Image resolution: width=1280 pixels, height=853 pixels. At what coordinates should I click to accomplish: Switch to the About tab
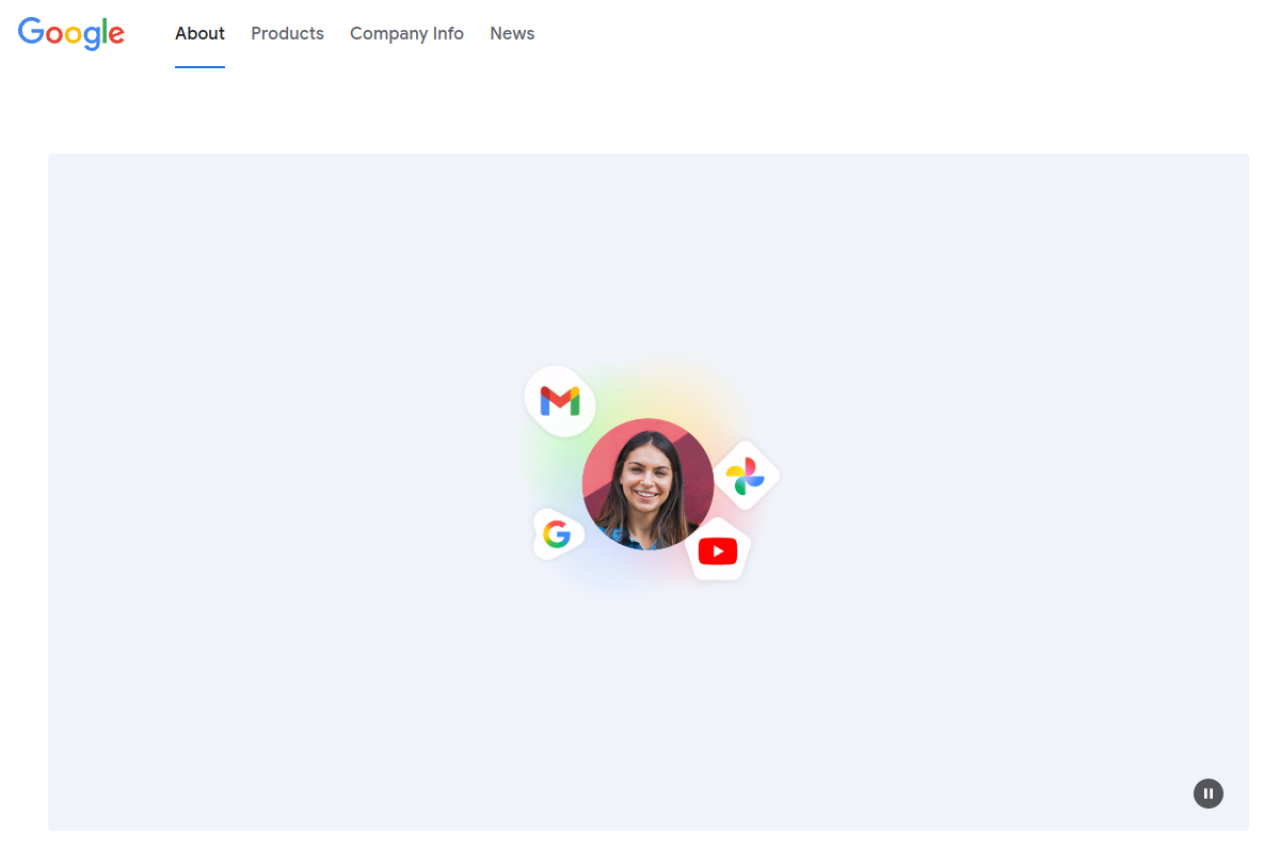pos(200,33)
